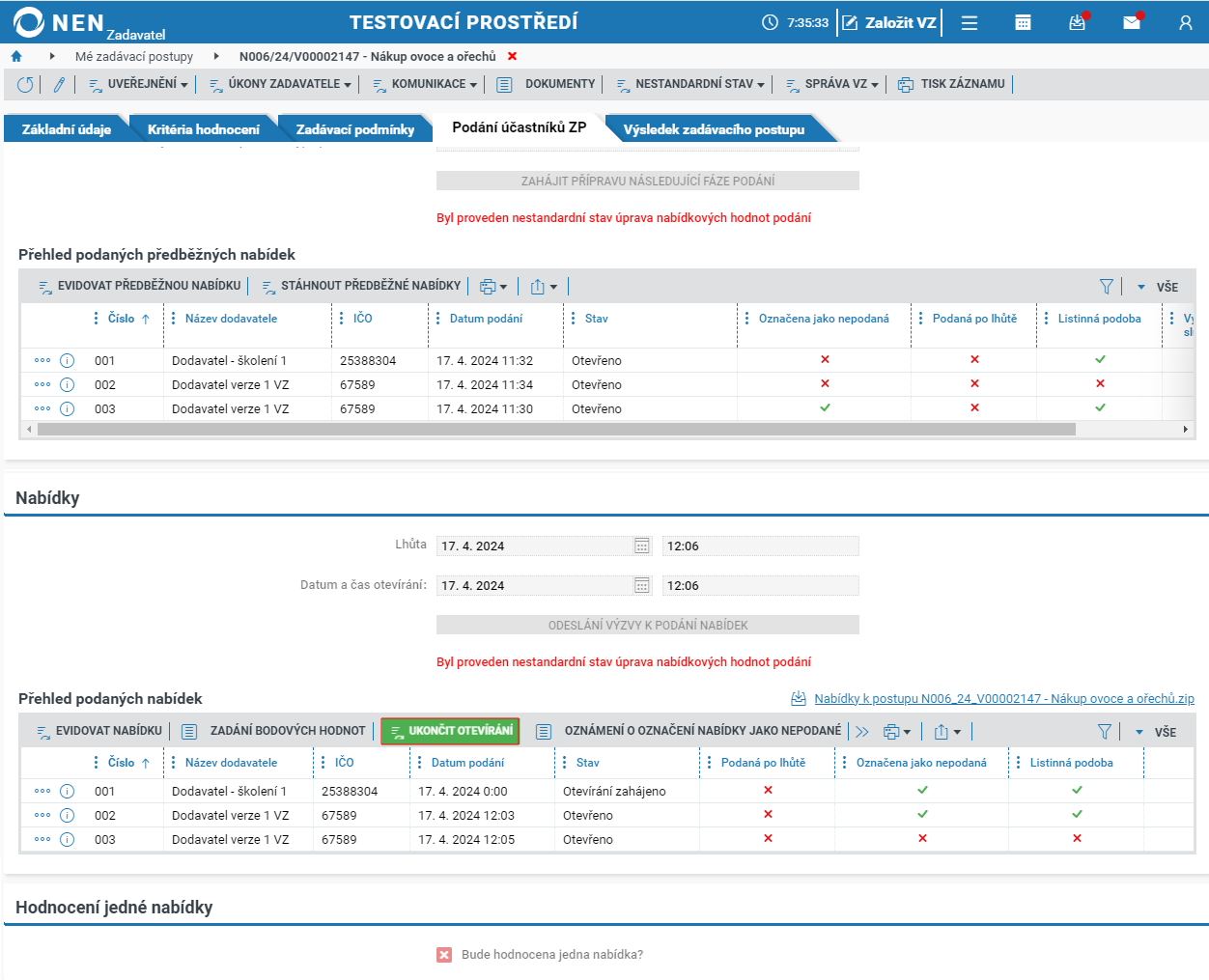Image resolution: width=1209 pixels, height=980 pixels.
Task: Toggle the 'Bude hodnocena jedna nabídka?' checkbox
Action: coord(444,955)
